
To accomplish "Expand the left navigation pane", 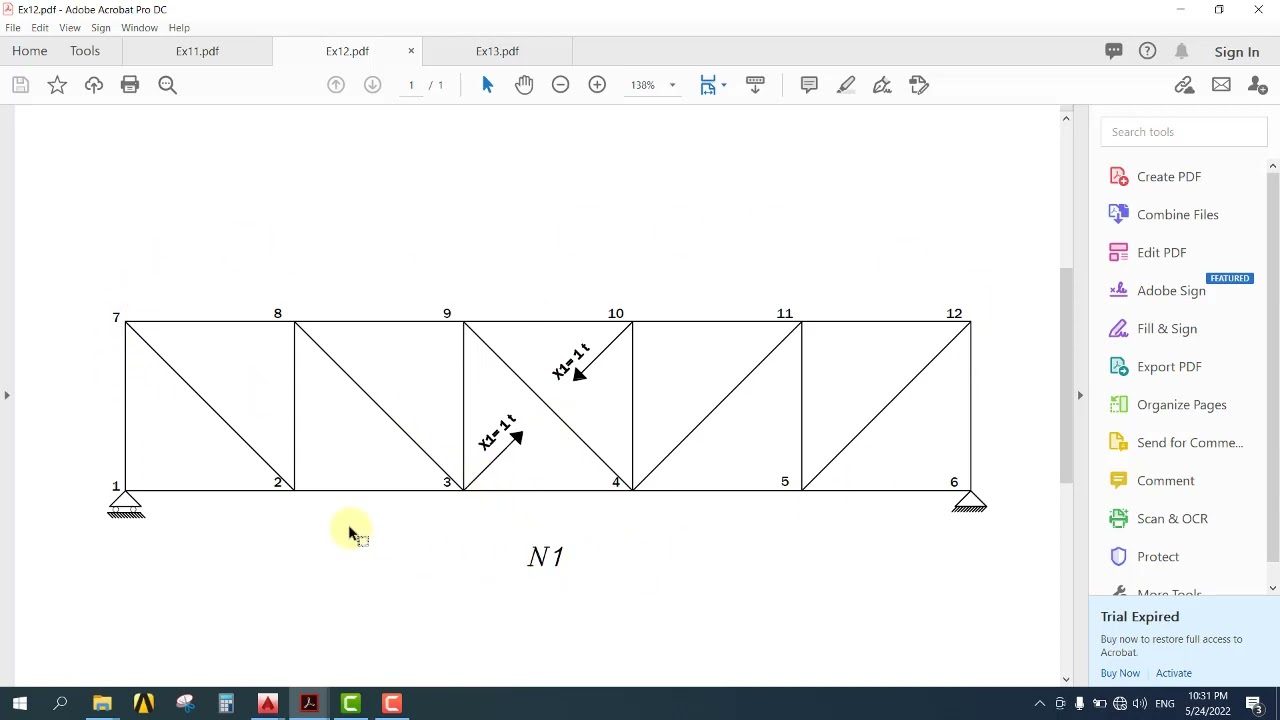I will 7,395.
